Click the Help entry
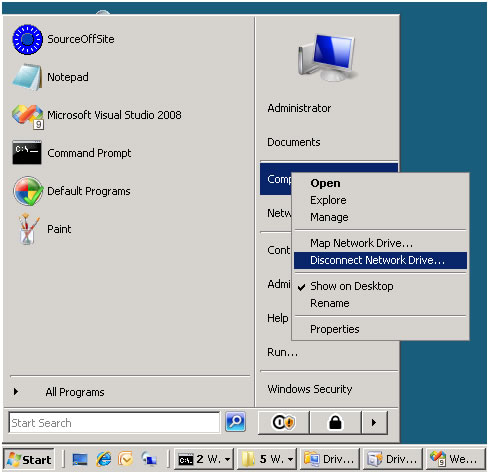 pyautogui.click(x=278, y=318)
